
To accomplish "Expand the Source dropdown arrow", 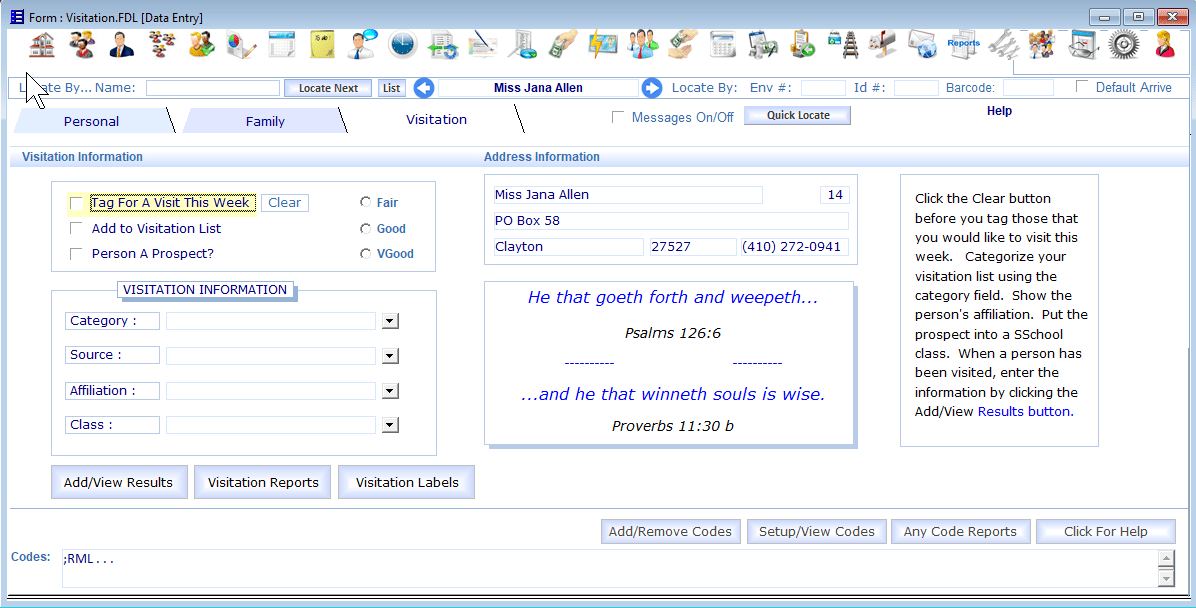I will coord(390,355).
